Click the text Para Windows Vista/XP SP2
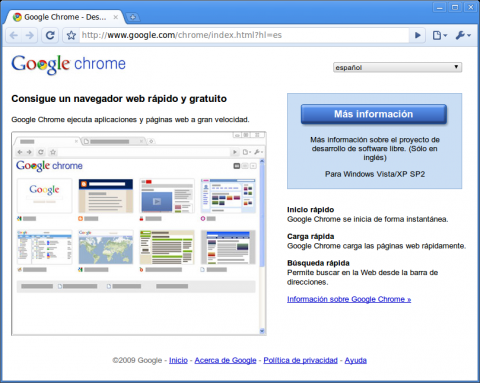 pyautogui.click(x=375, y=174)
